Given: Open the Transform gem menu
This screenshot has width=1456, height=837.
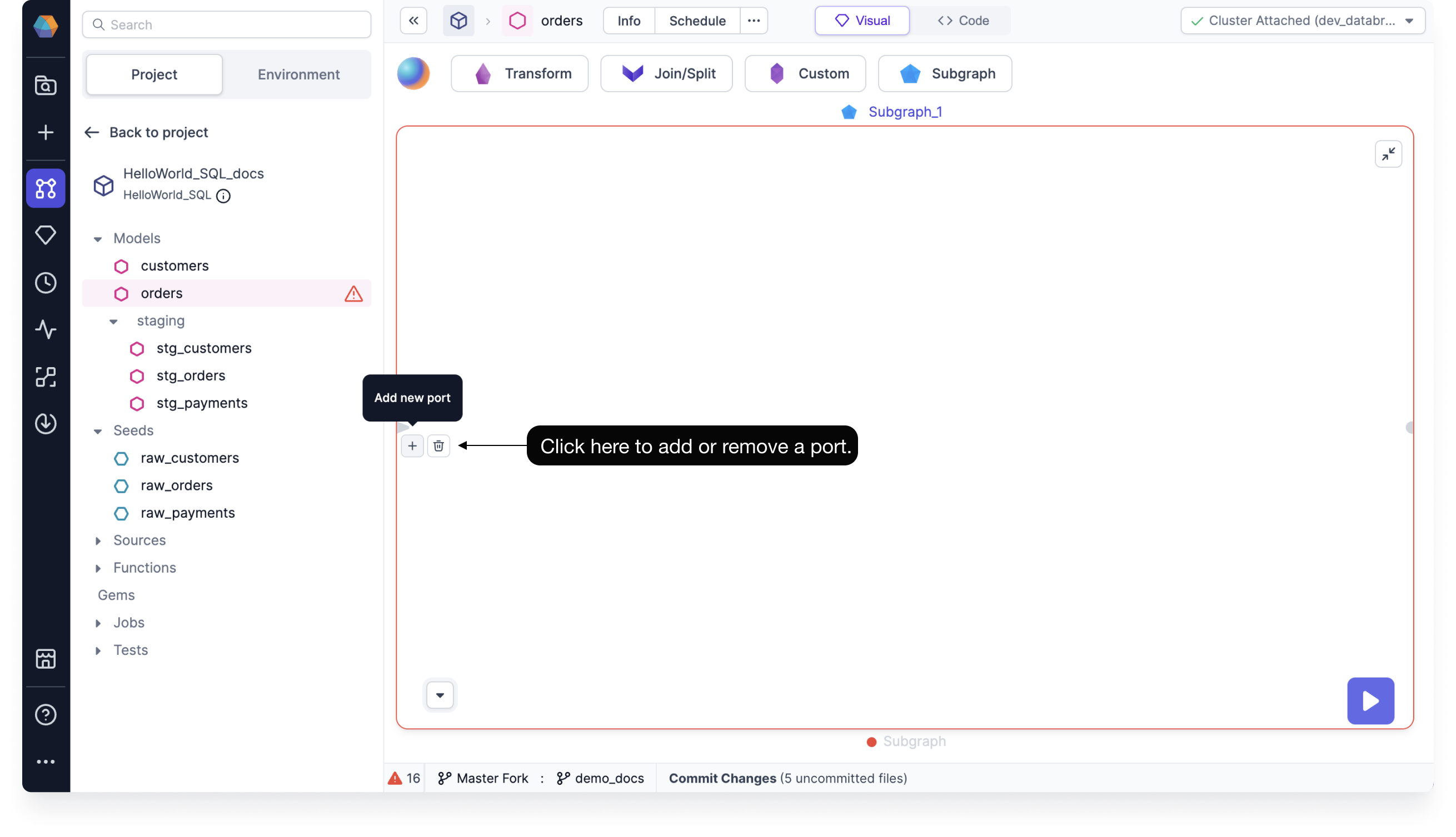Looking at the screenshot, I should click(x=520, y=73).
